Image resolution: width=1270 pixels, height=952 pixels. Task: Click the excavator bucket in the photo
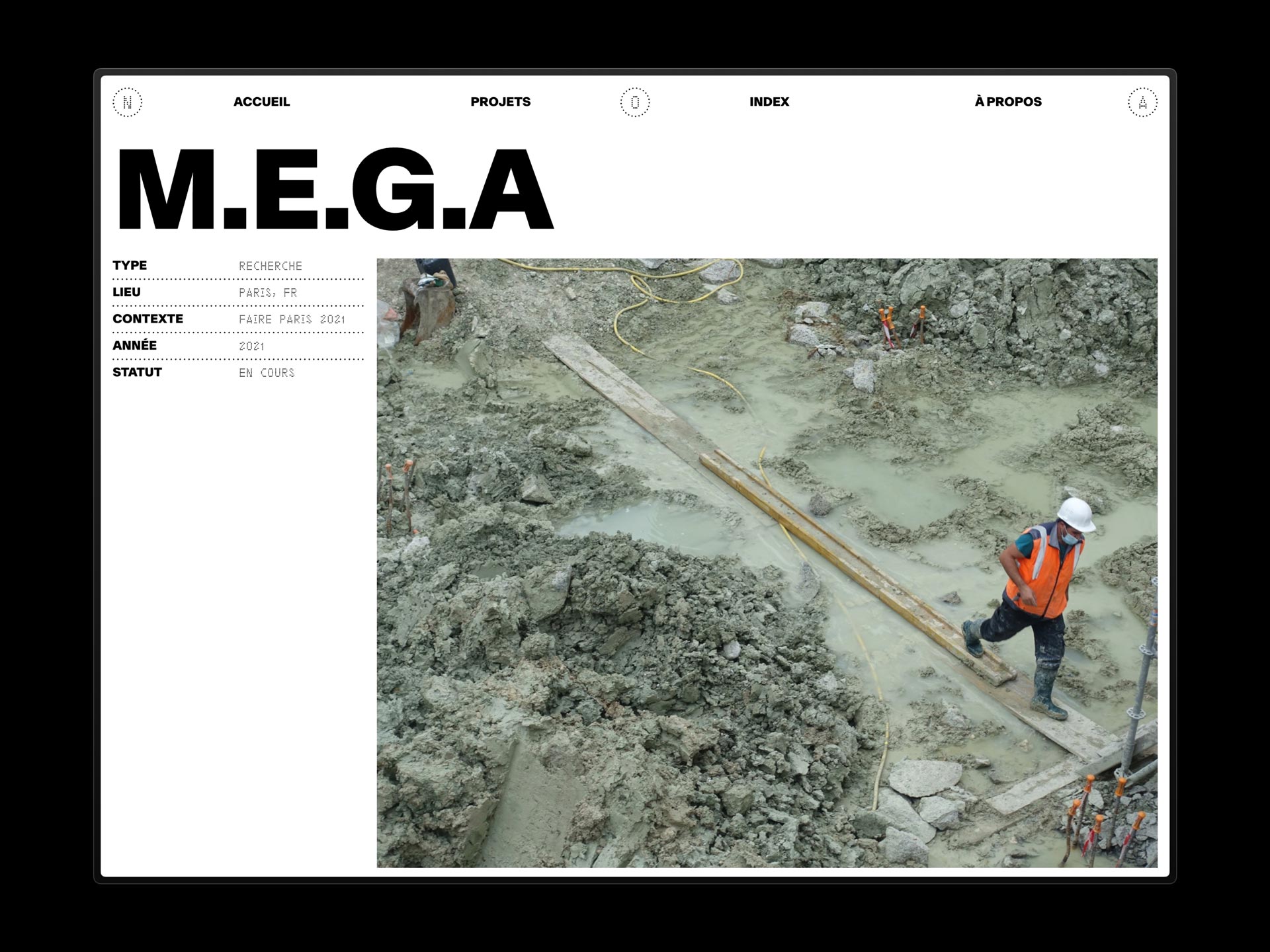tap(430, 305)
